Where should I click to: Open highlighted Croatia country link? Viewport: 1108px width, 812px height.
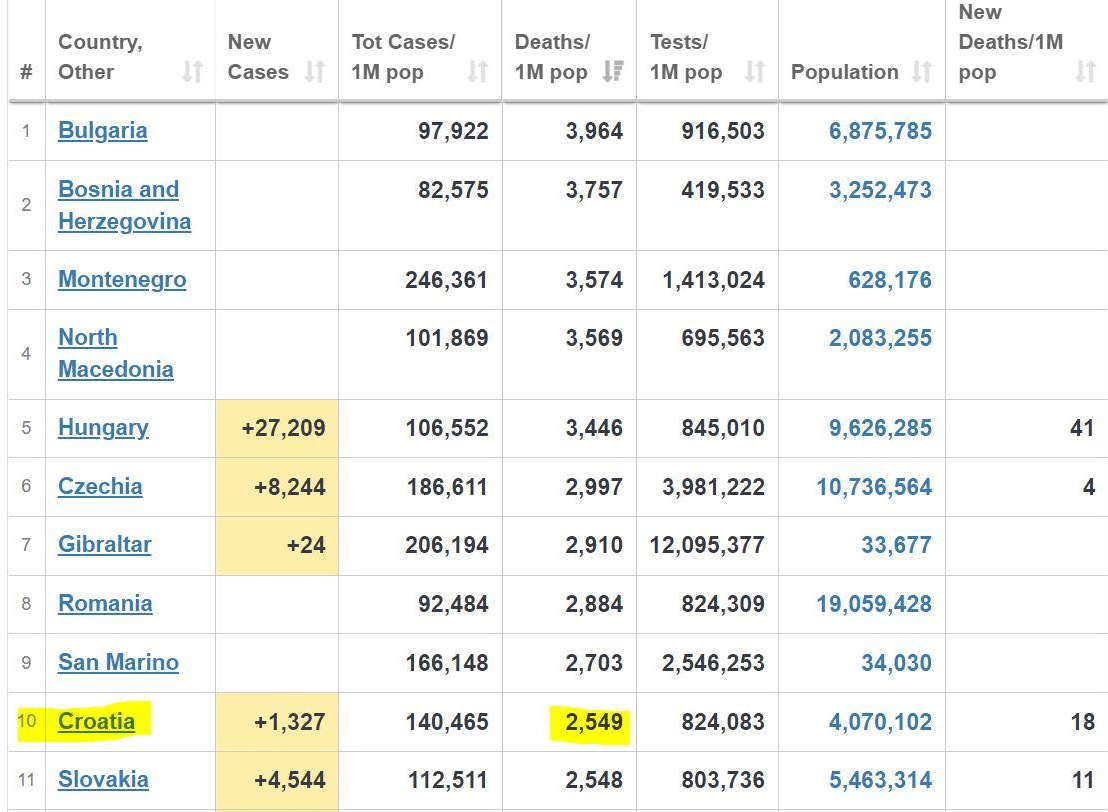coord(96,721)
